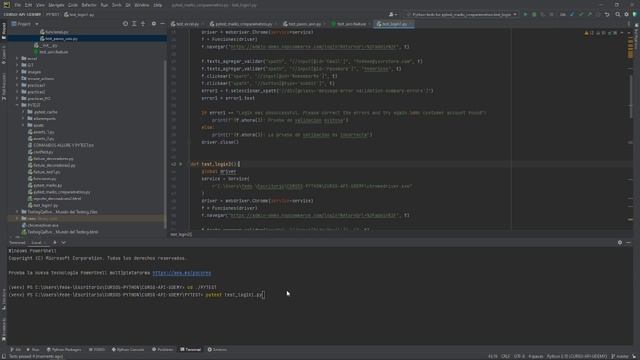Open the File menu

(x=18, y=5)
